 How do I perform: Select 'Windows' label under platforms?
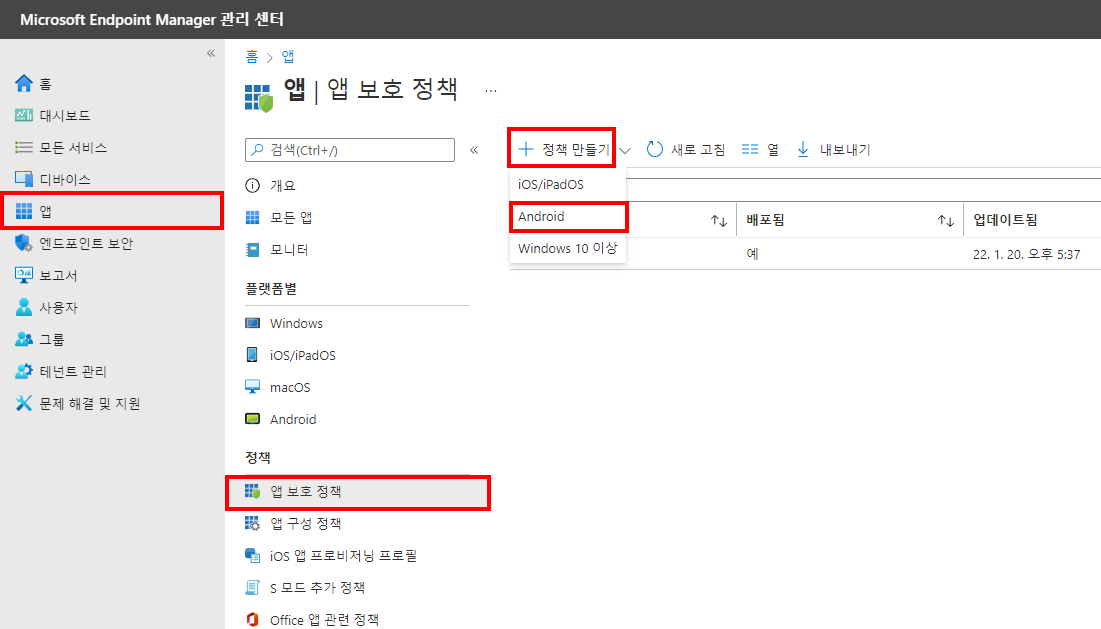click(x=296, y=323)
